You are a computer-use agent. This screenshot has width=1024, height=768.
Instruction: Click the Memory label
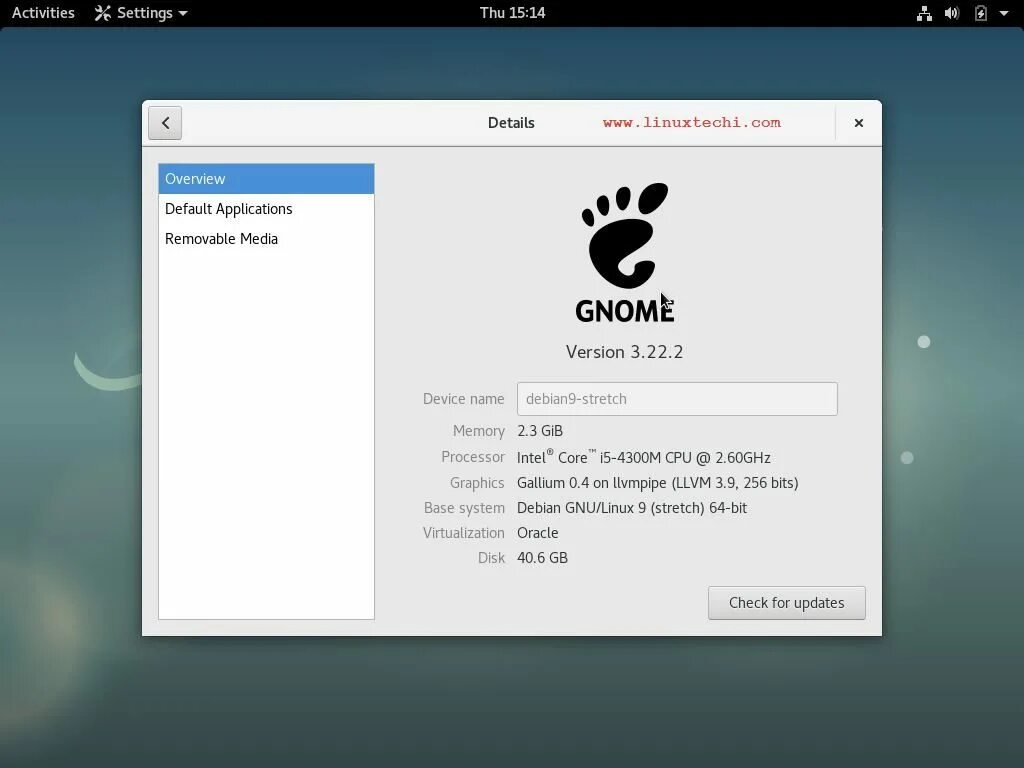pos(479,431)
